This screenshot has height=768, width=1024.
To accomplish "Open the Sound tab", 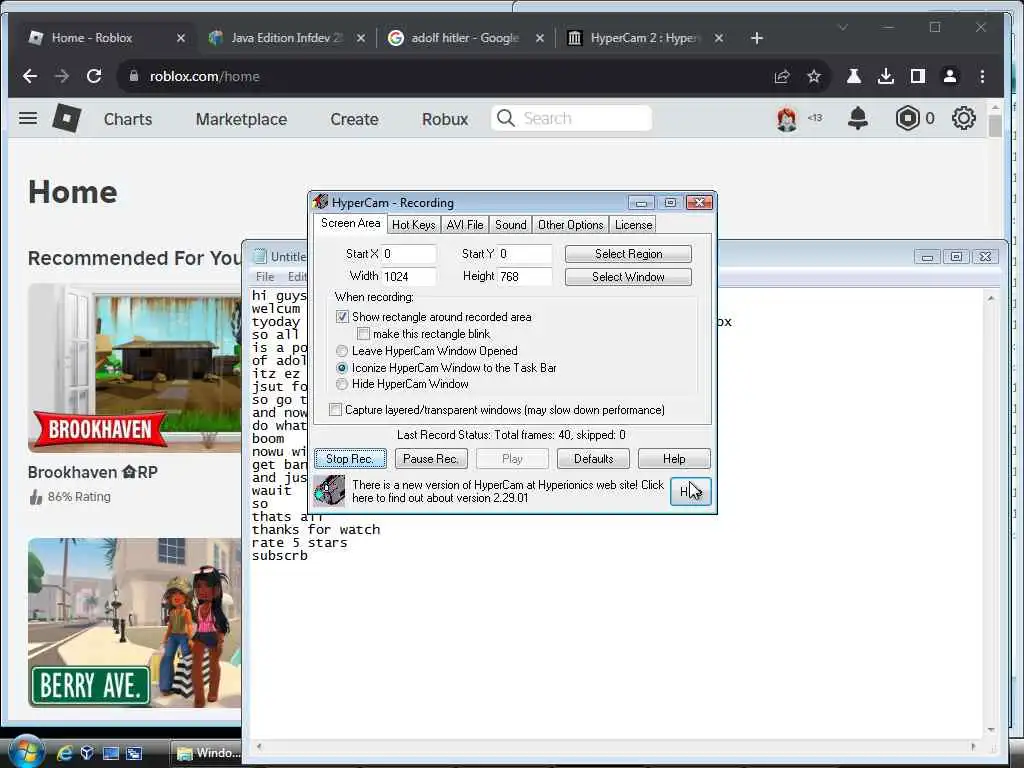I will pyautogui.click(x=511, y=225).
